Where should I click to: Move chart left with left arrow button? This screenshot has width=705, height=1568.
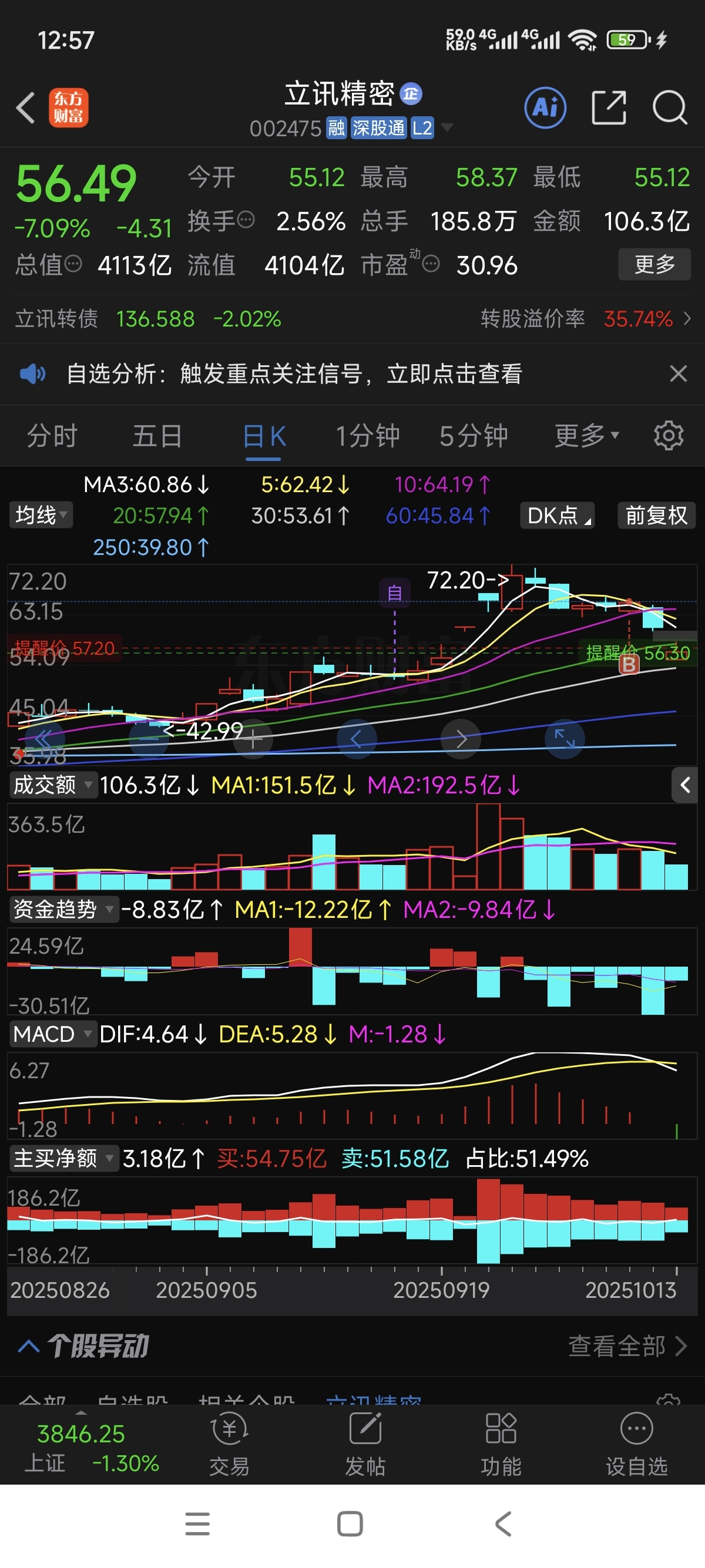click(x=357, y=739)
